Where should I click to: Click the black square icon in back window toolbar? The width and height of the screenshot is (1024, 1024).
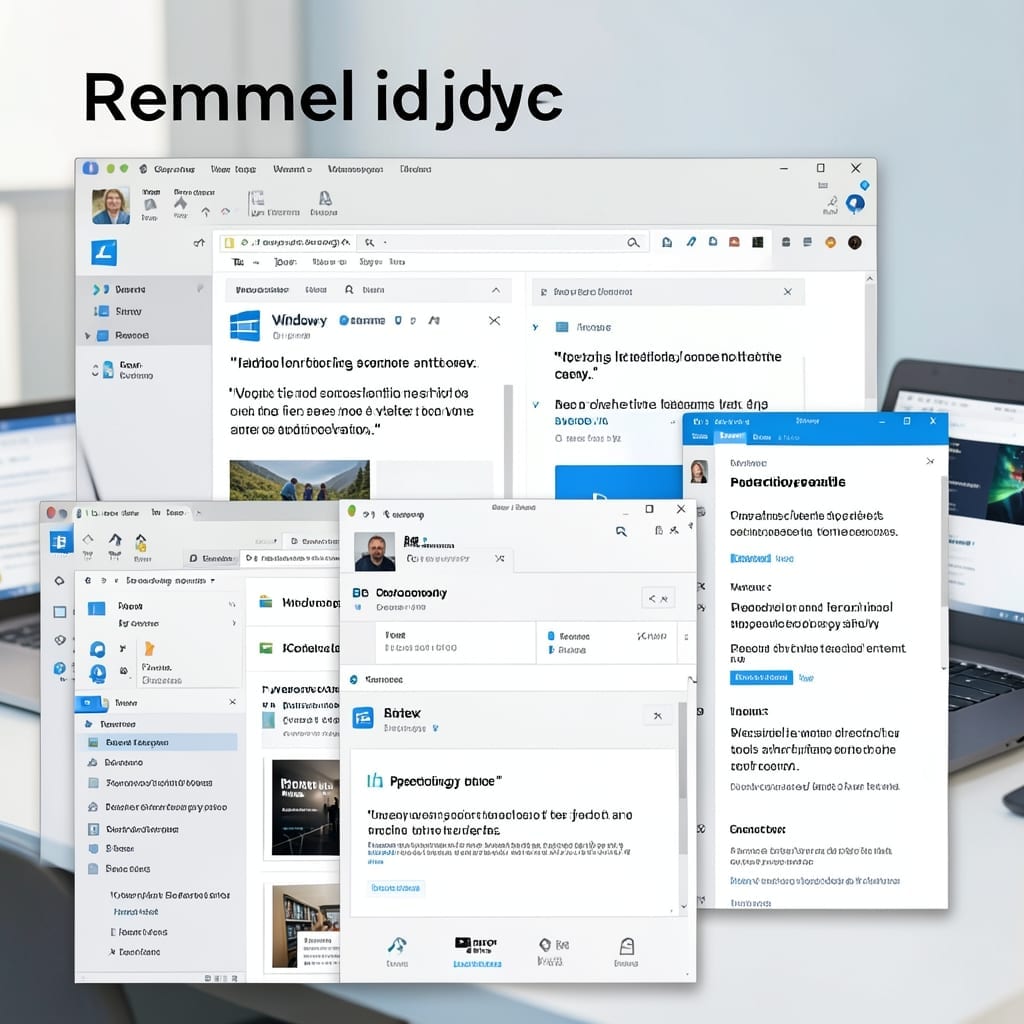[758, 242]
